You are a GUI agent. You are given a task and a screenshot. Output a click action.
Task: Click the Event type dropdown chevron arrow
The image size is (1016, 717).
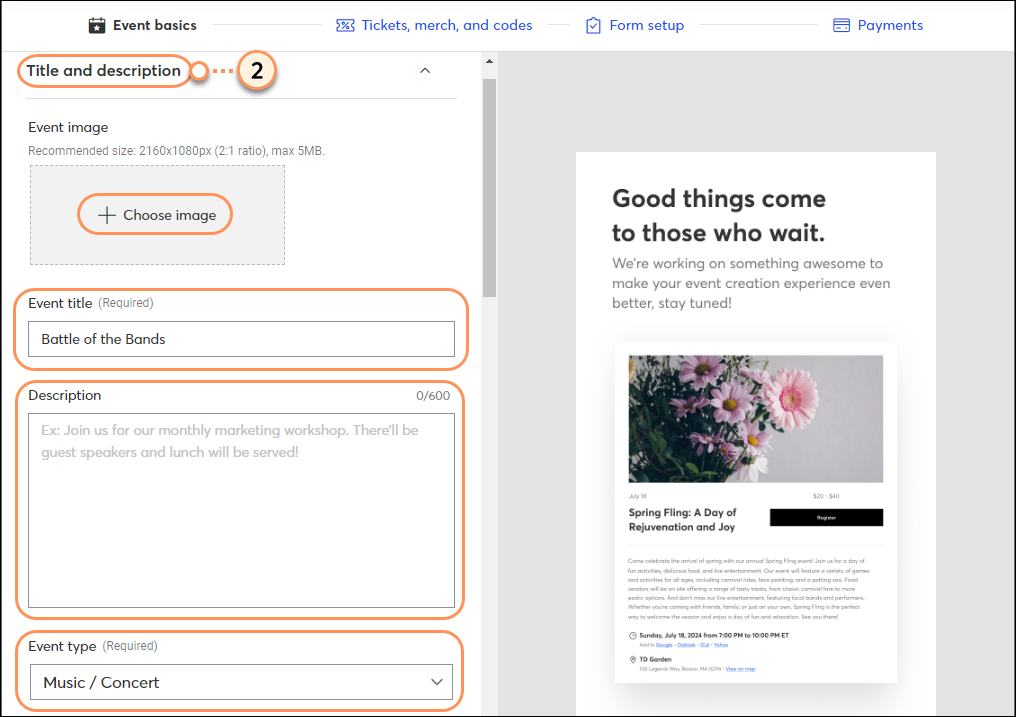[x=437, y=682]
